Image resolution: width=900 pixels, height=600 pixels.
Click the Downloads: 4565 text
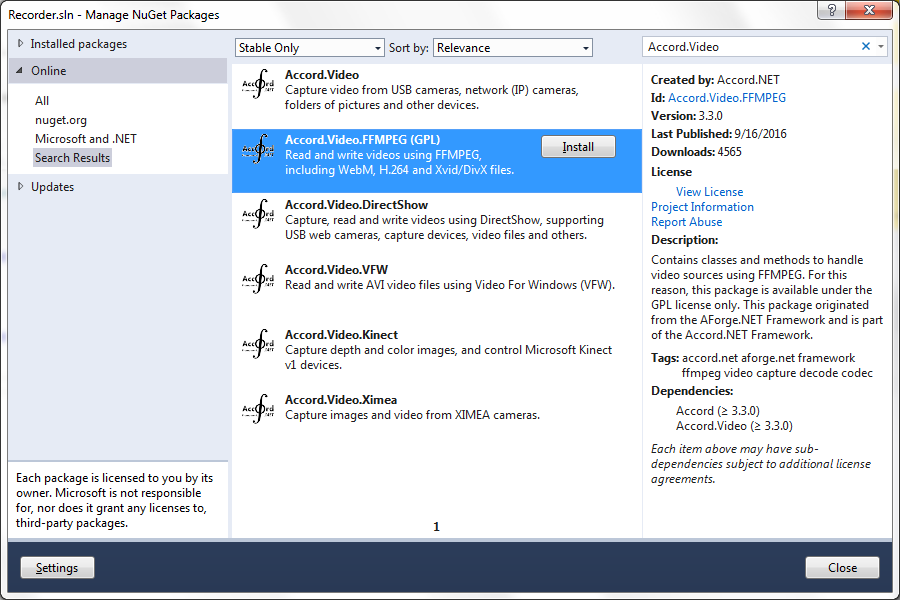(x=696, y=152)
